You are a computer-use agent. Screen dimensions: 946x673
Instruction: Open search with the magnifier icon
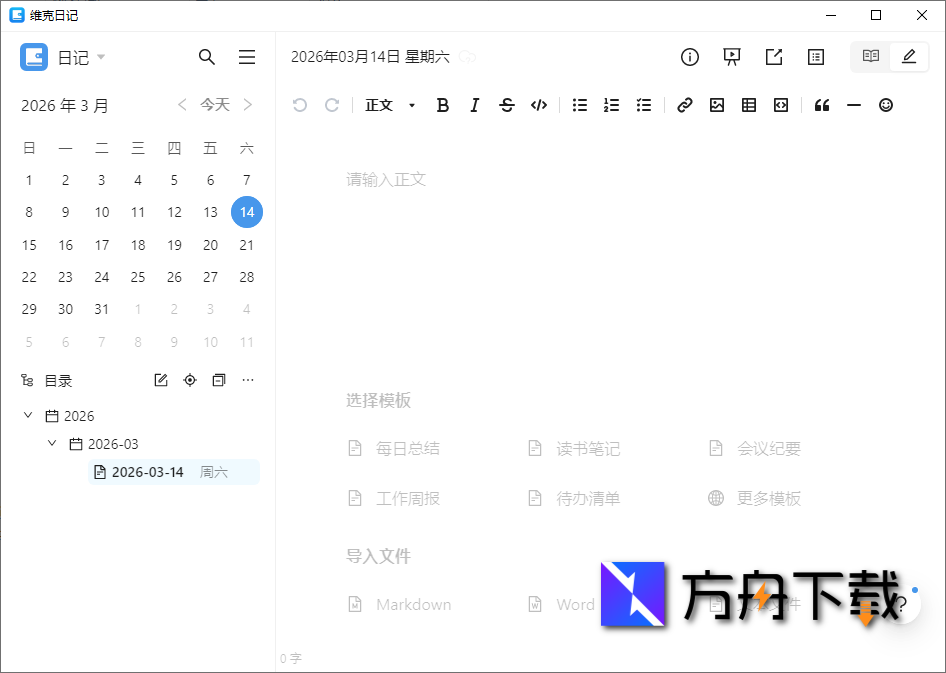207,57
